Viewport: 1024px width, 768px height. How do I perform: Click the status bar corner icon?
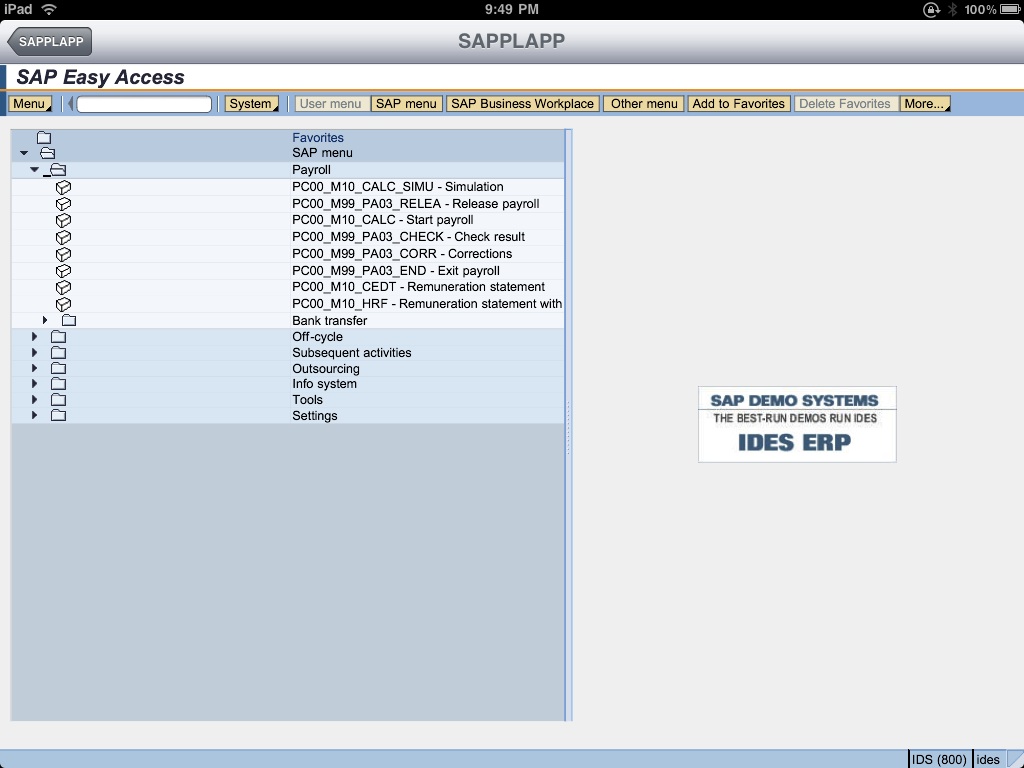pos(1015,759)
